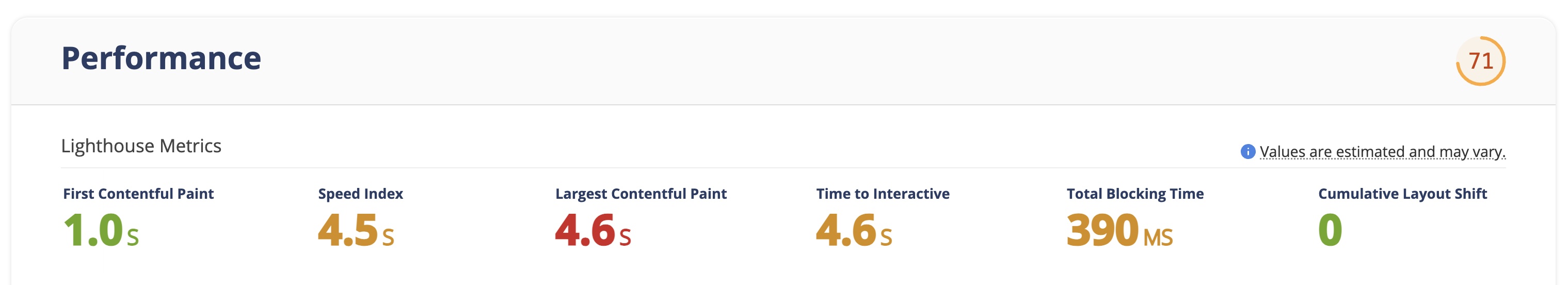Select the Largest Contentful Paint label

point(641,194)
